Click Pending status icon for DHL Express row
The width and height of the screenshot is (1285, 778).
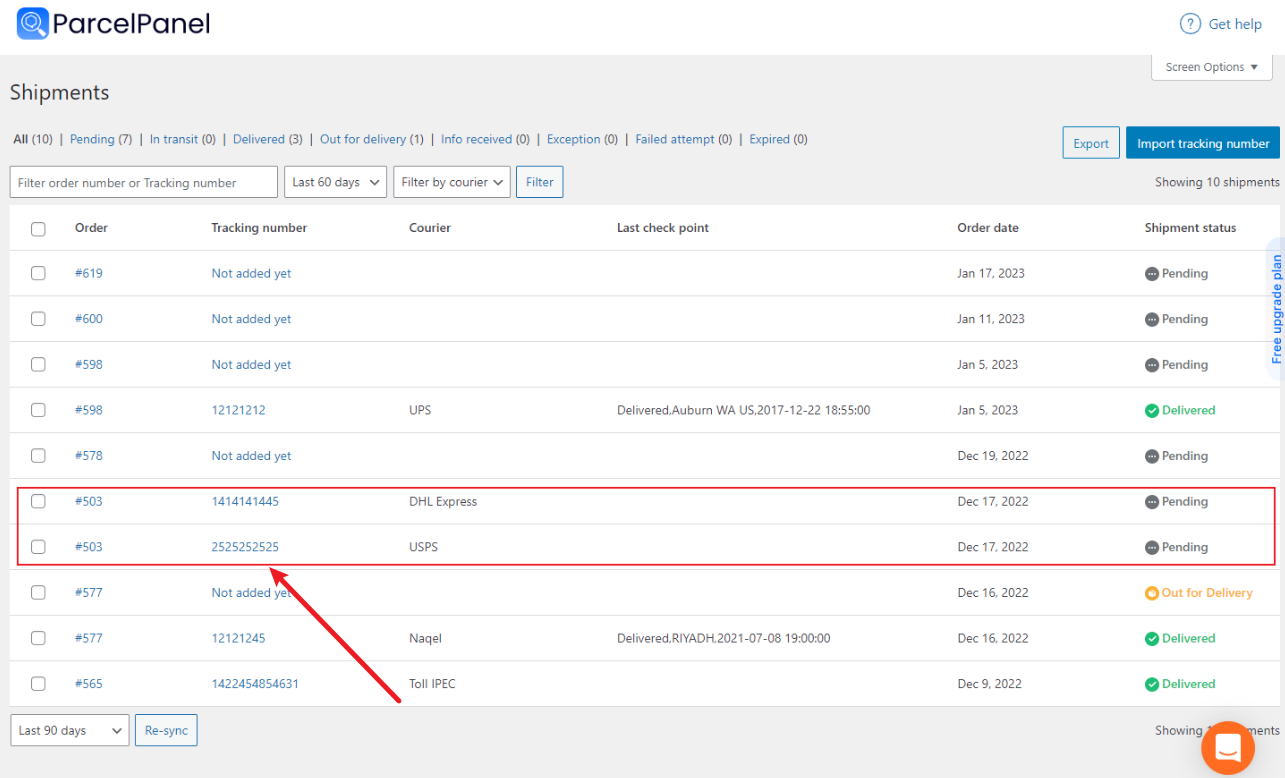pos(1152,502)
